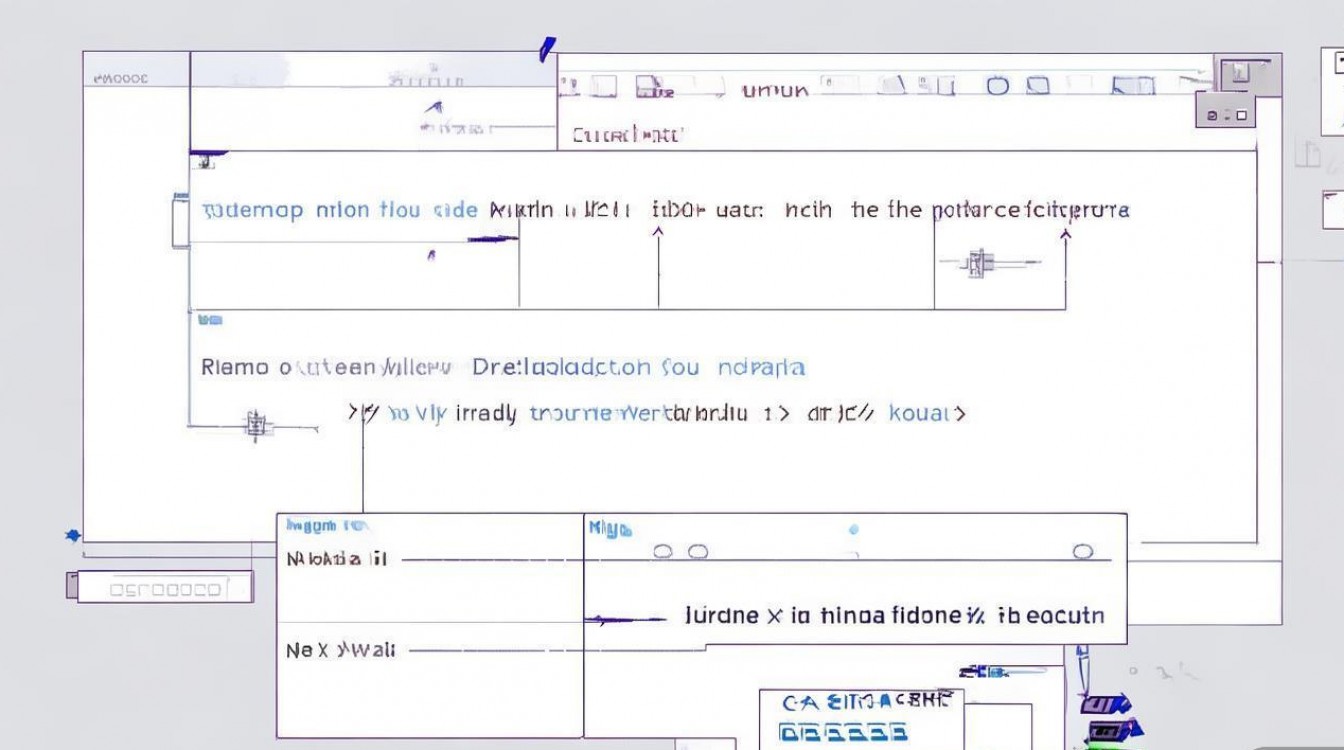Click the blue star marker at left edge
1344x750 pixels.
click(72, 536)
